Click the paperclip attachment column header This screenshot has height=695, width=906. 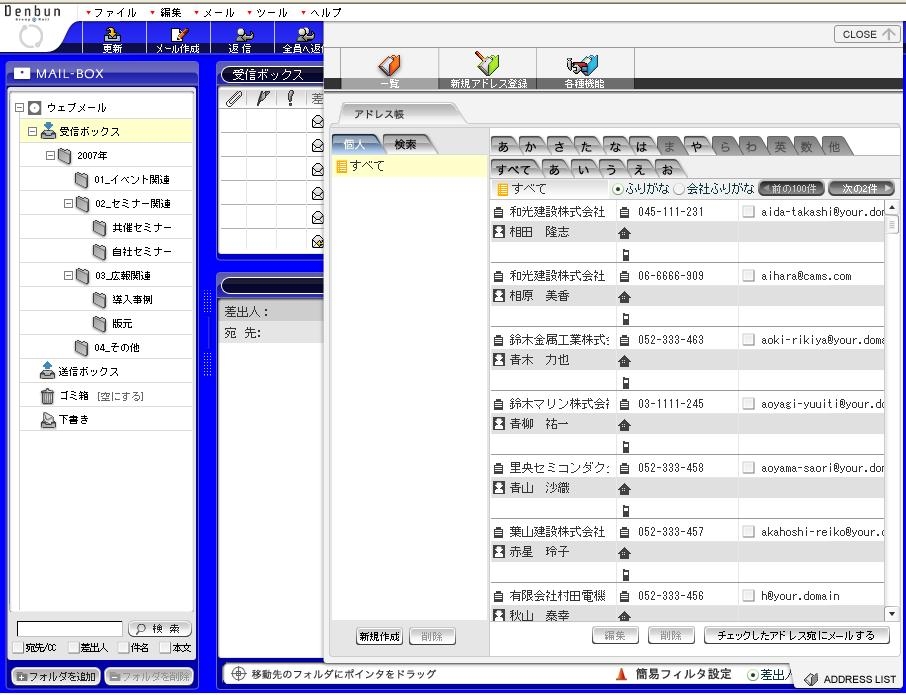[x=233, y=98]
